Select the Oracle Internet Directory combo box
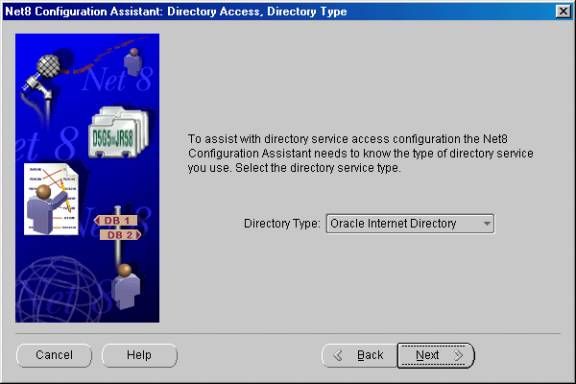 (x=410, y=223)
